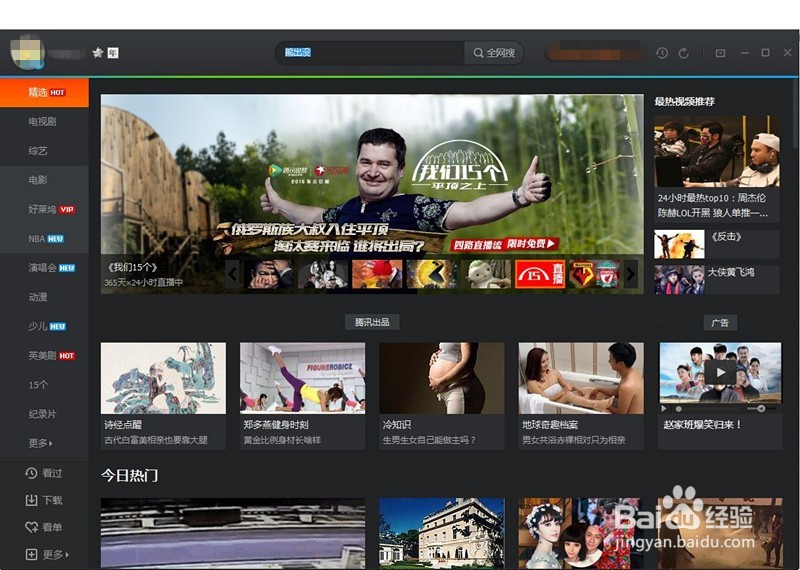Open the 演唱会 category
This screenshot has height=570, width=800.
(x=44, y=268)
